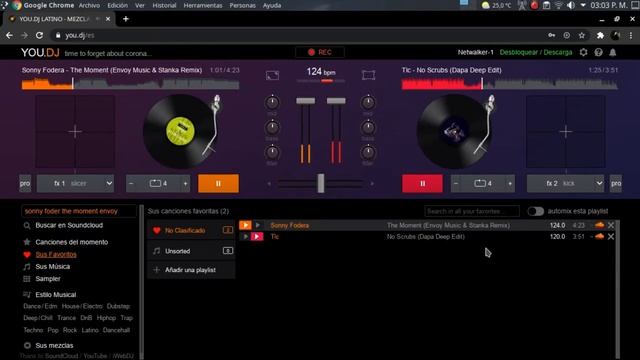Load Tlc to right deck red play
Screen dimensions: 640x360
[x=257, y=236]
